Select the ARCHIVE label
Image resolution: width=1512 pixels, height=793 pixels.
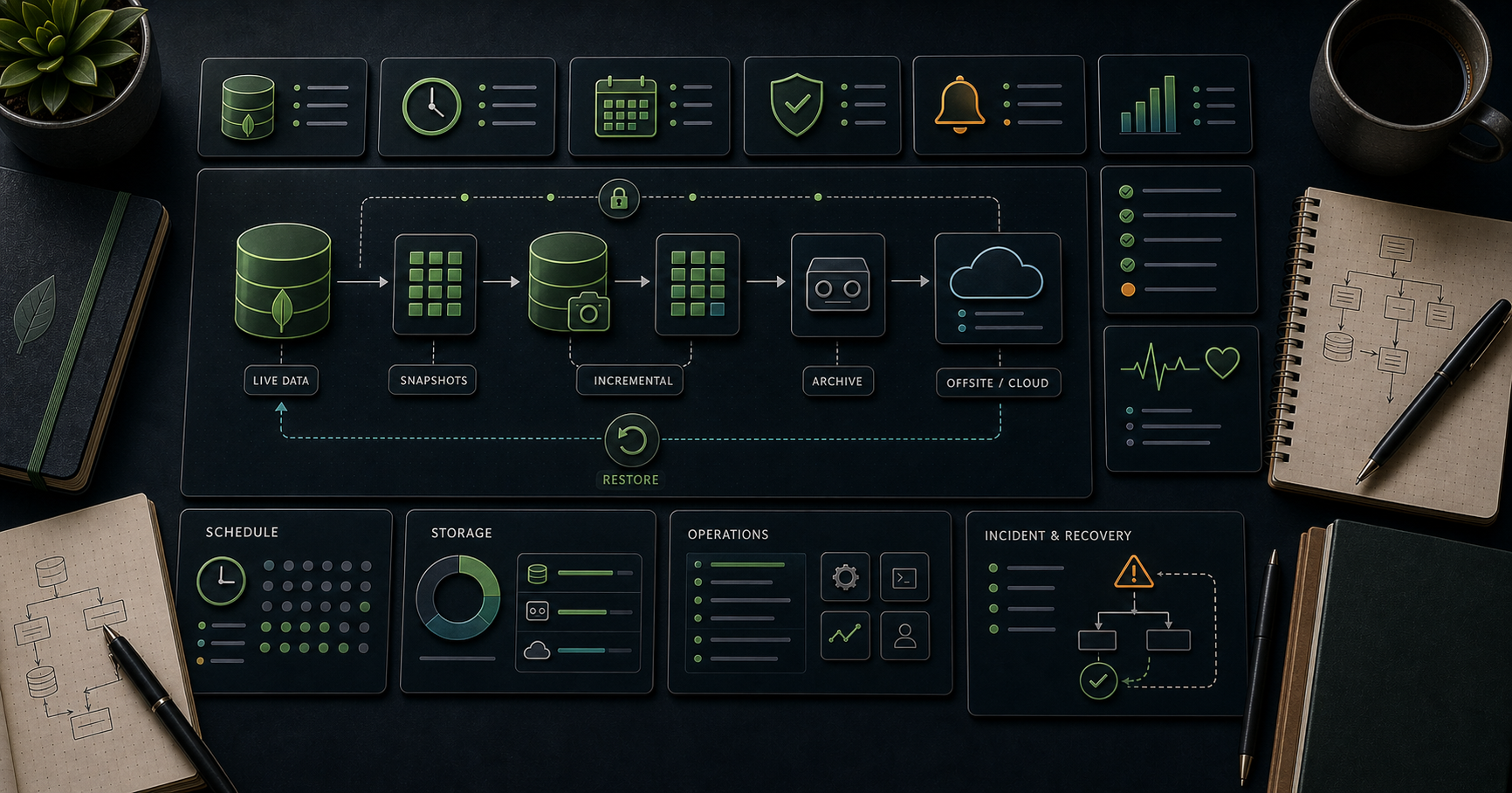(x=837, y=381)
